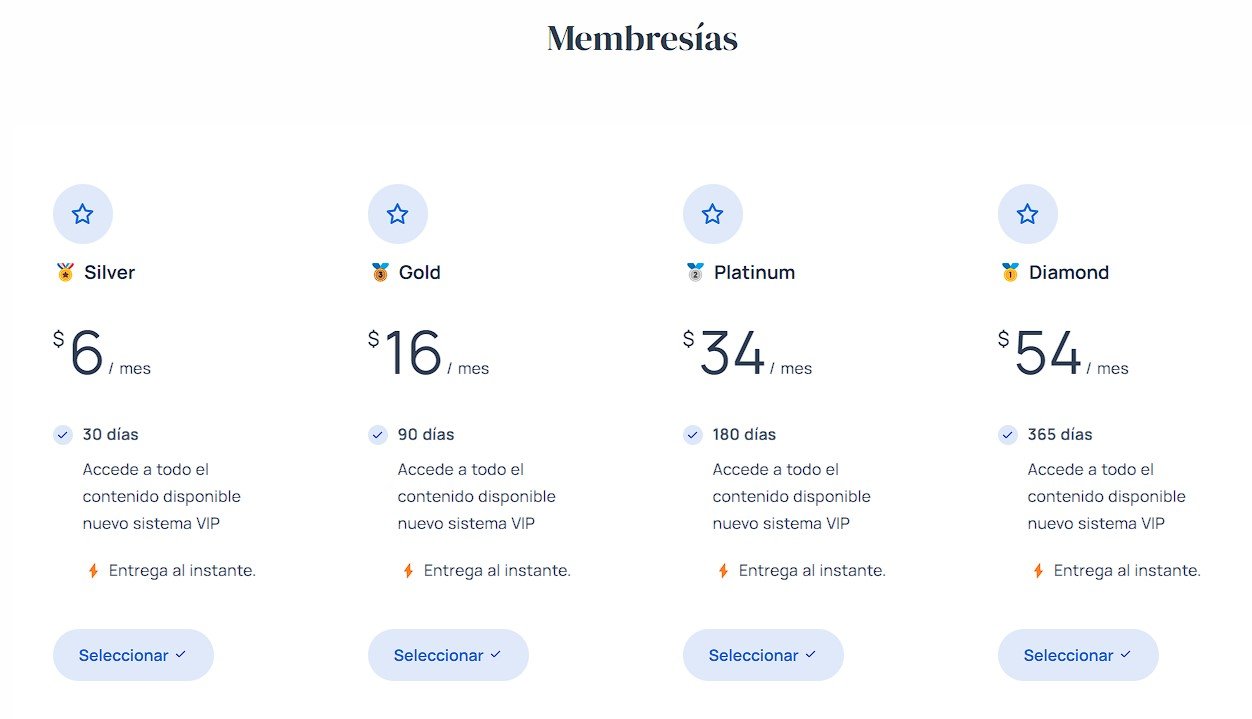The image size is (1252, 719).
Task: Click the $34 / mes Platinum price
Action: coord(747,354)
